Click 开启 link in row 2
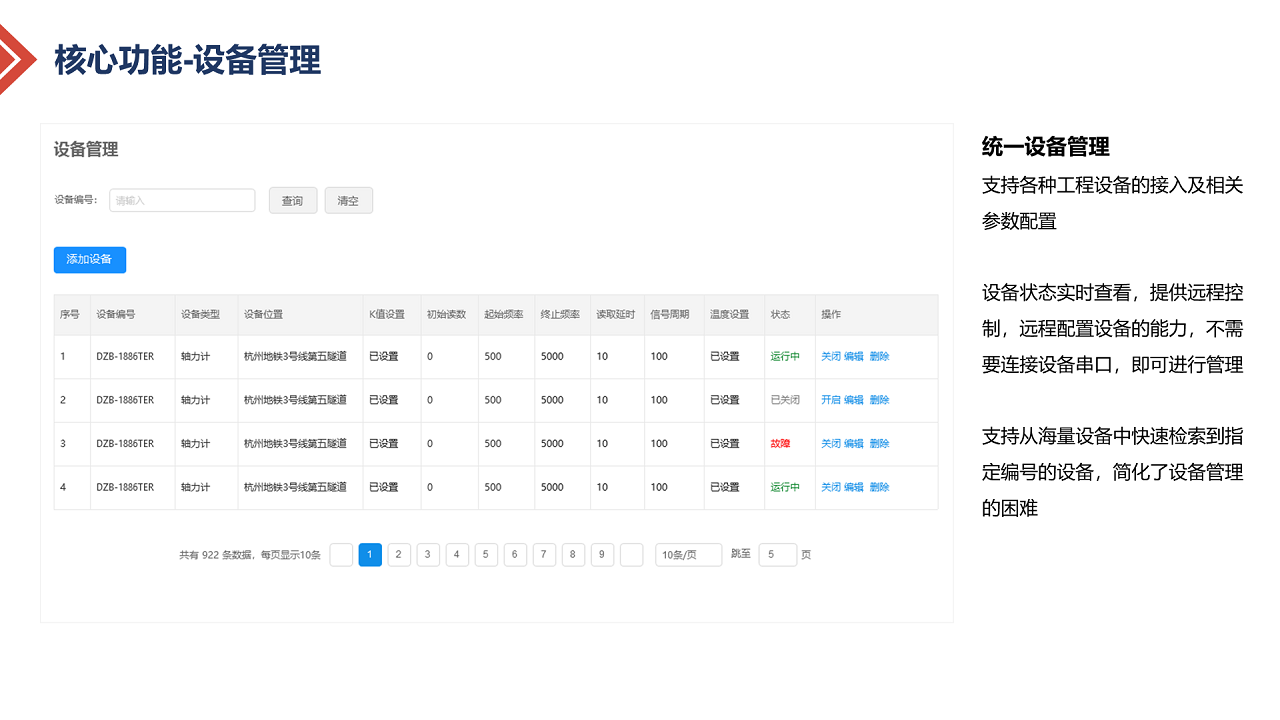 pyautogui.click(x=831, y=400)
